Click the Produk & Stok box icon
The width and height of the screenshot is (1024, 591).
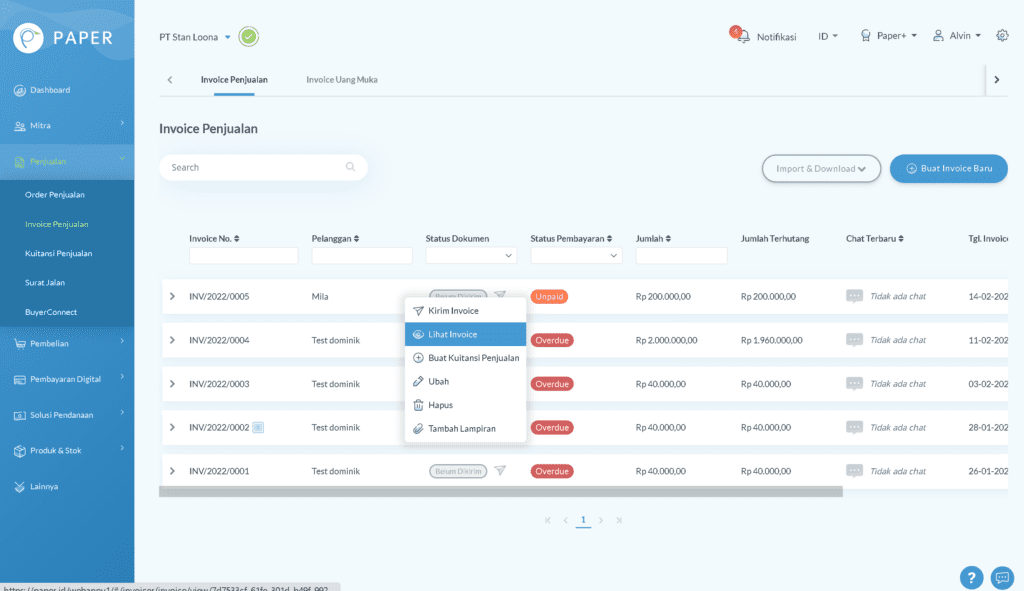[x=18, y=451]
